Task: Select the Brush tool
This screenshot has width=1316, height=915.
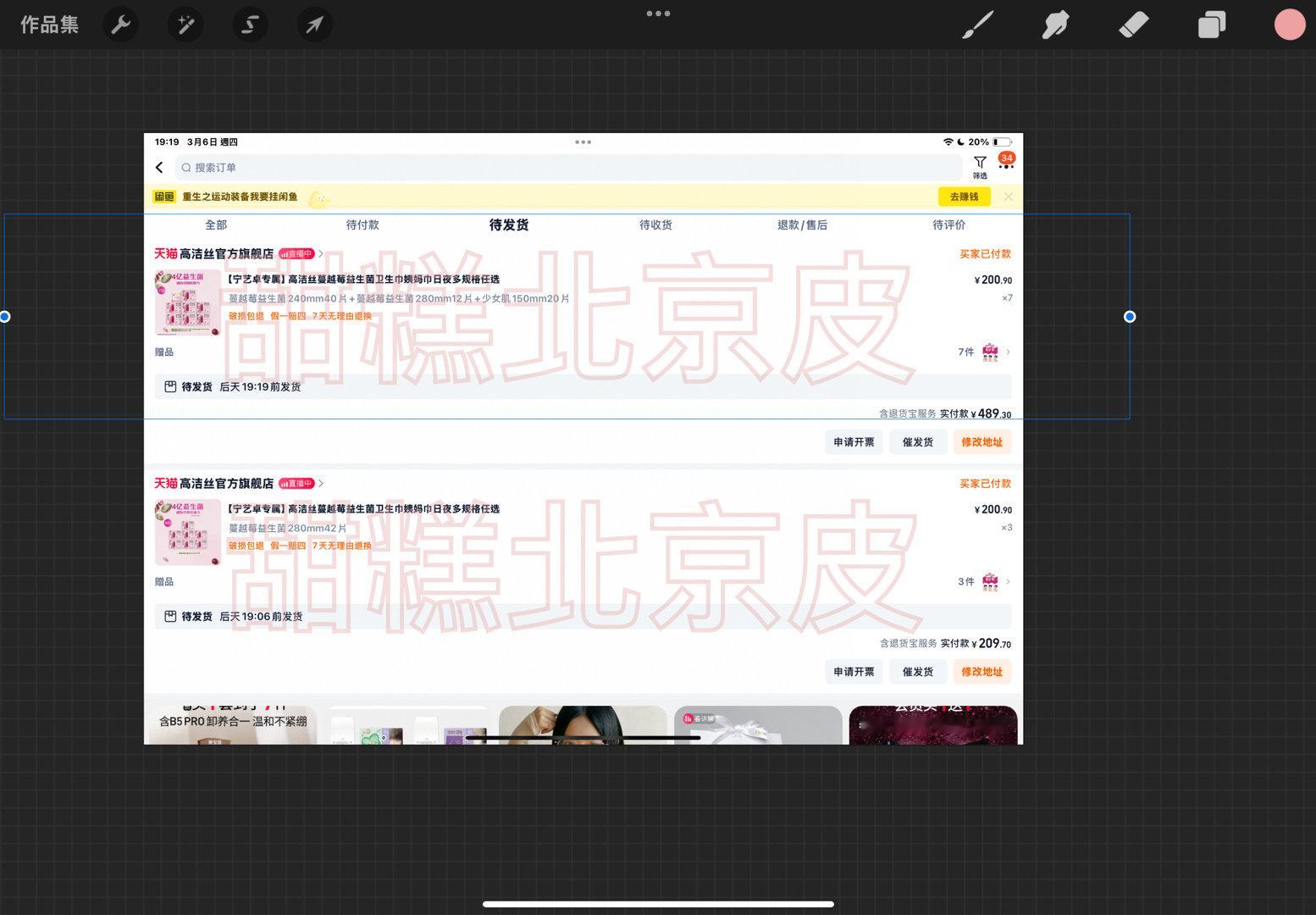Action: click(x=978, y=25)
